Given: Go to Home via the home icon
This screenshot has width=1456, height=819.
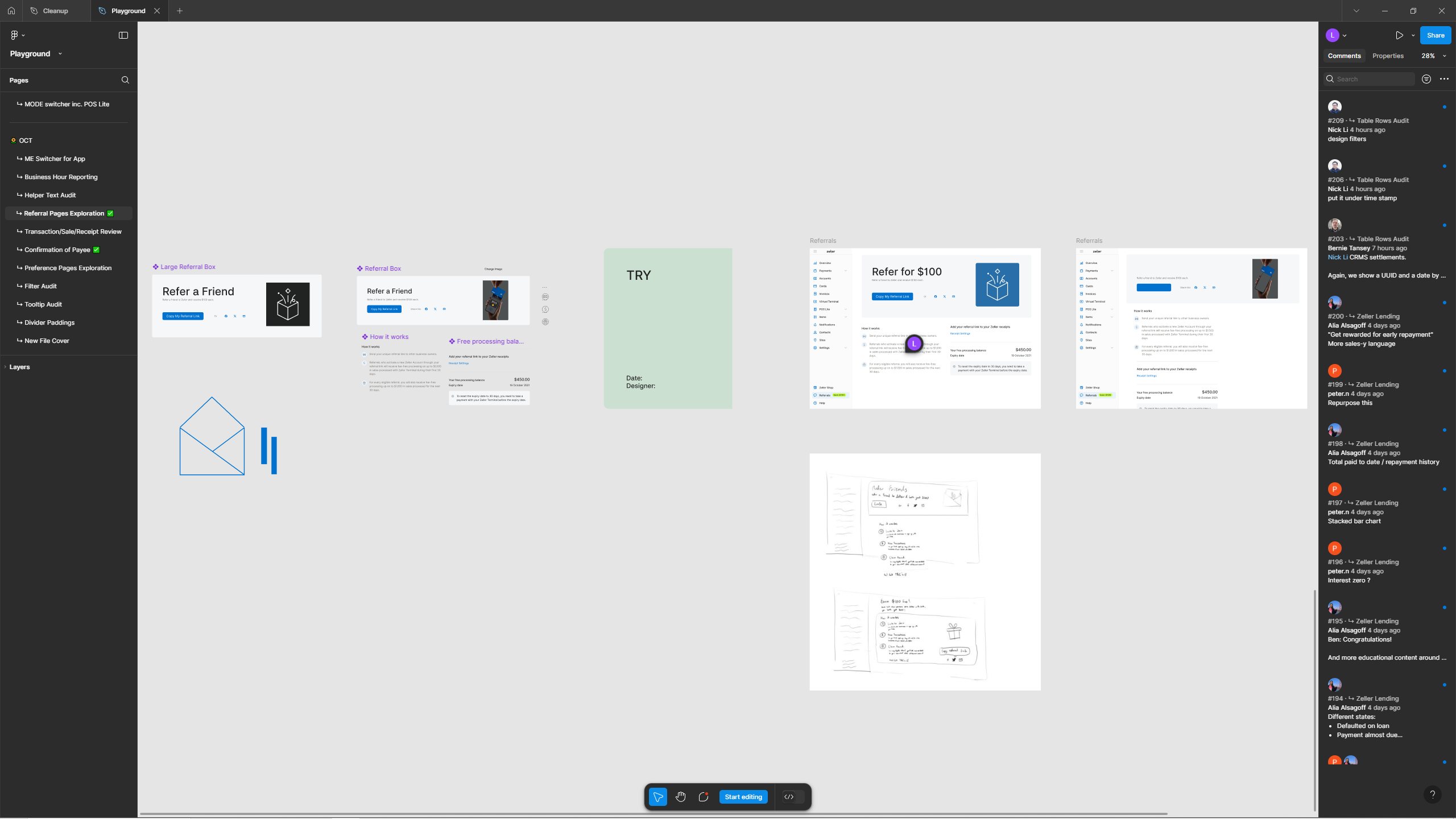Looking at the screenshot, I should 11,10.
